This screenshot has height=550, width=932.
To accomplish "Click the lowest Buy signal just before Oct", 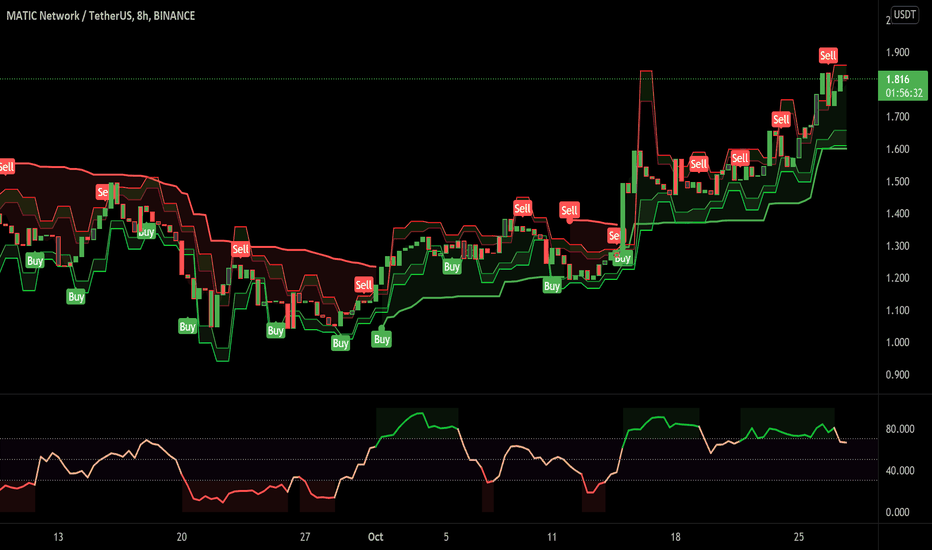I will (x=341, y=343).
